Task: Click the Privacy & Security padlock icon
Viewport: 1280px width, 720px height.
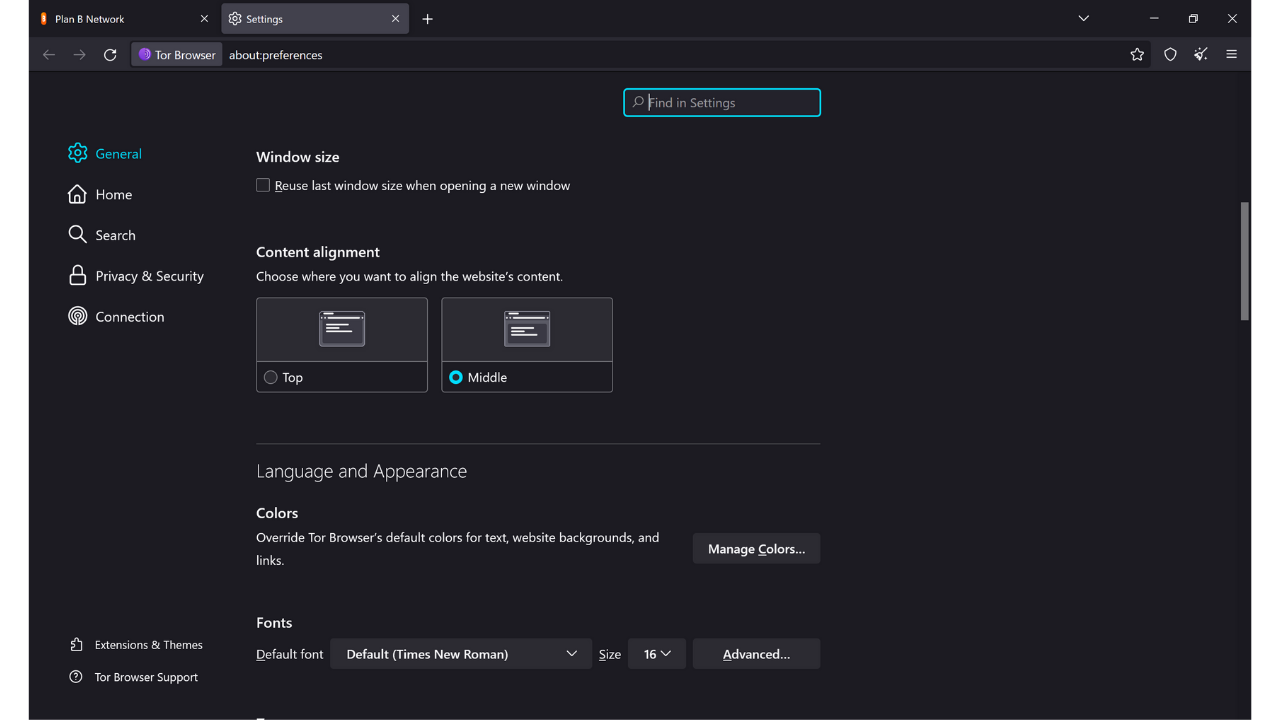Action: 78,275
